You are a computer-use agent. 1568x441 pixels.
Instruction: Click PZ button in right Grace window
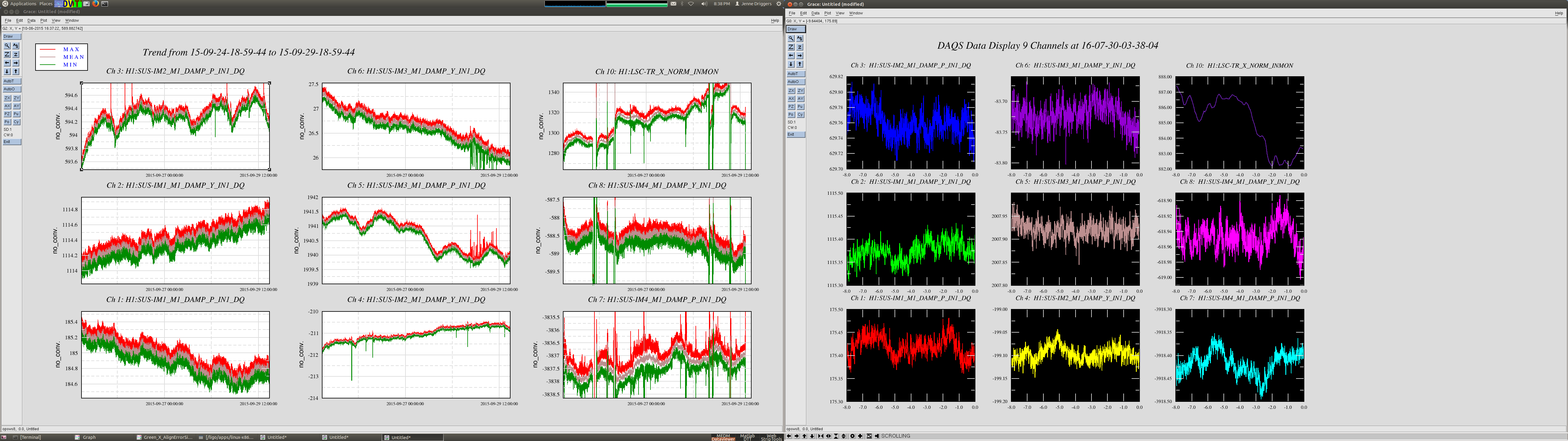791,107
